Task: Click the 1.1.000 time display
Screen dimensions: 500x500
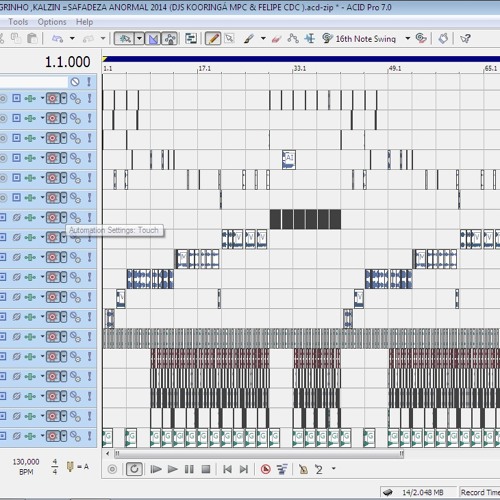Action: [68, 62]
